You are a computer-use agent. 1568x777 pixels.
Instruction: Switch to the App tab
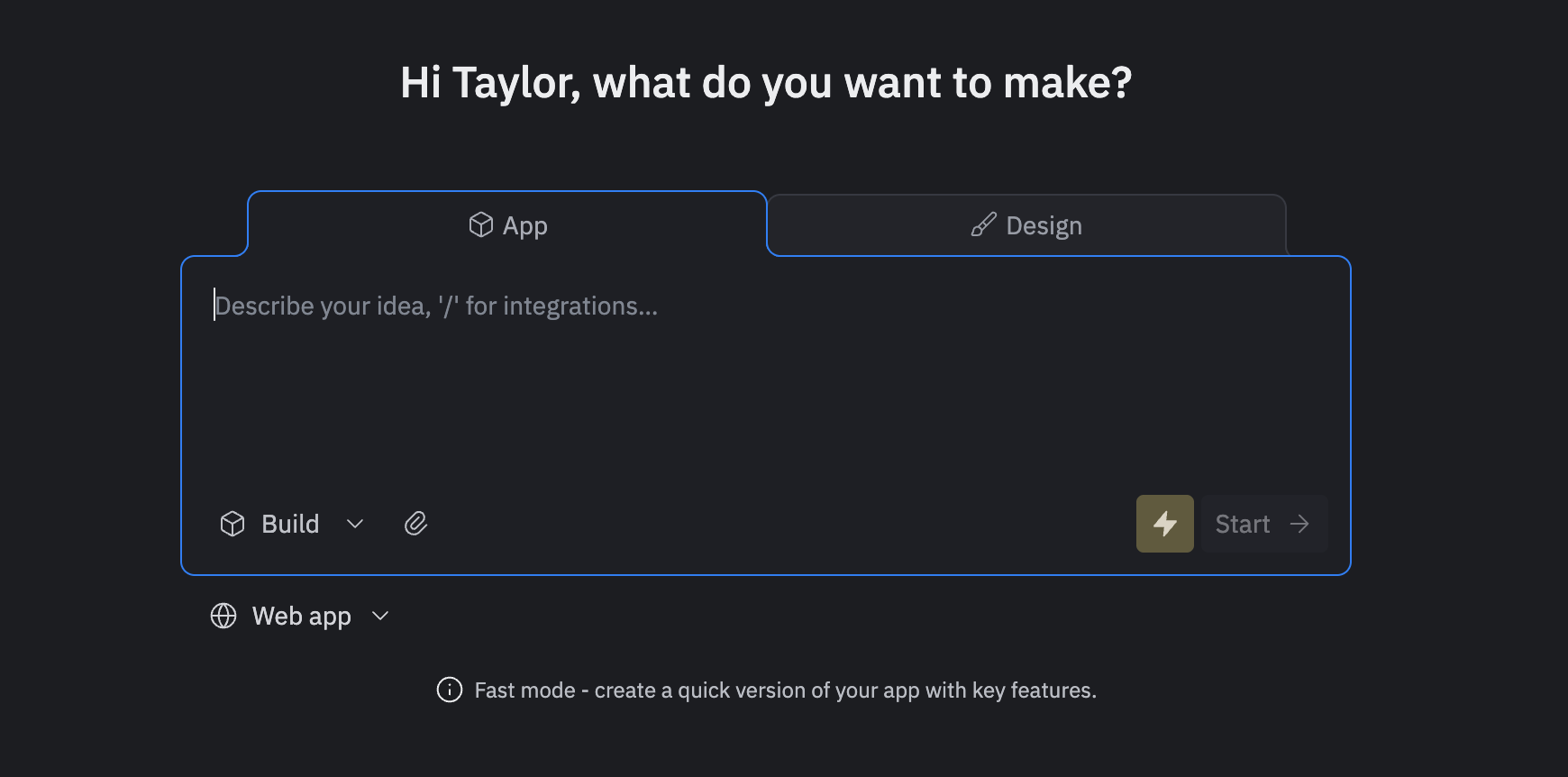(524, 225)
